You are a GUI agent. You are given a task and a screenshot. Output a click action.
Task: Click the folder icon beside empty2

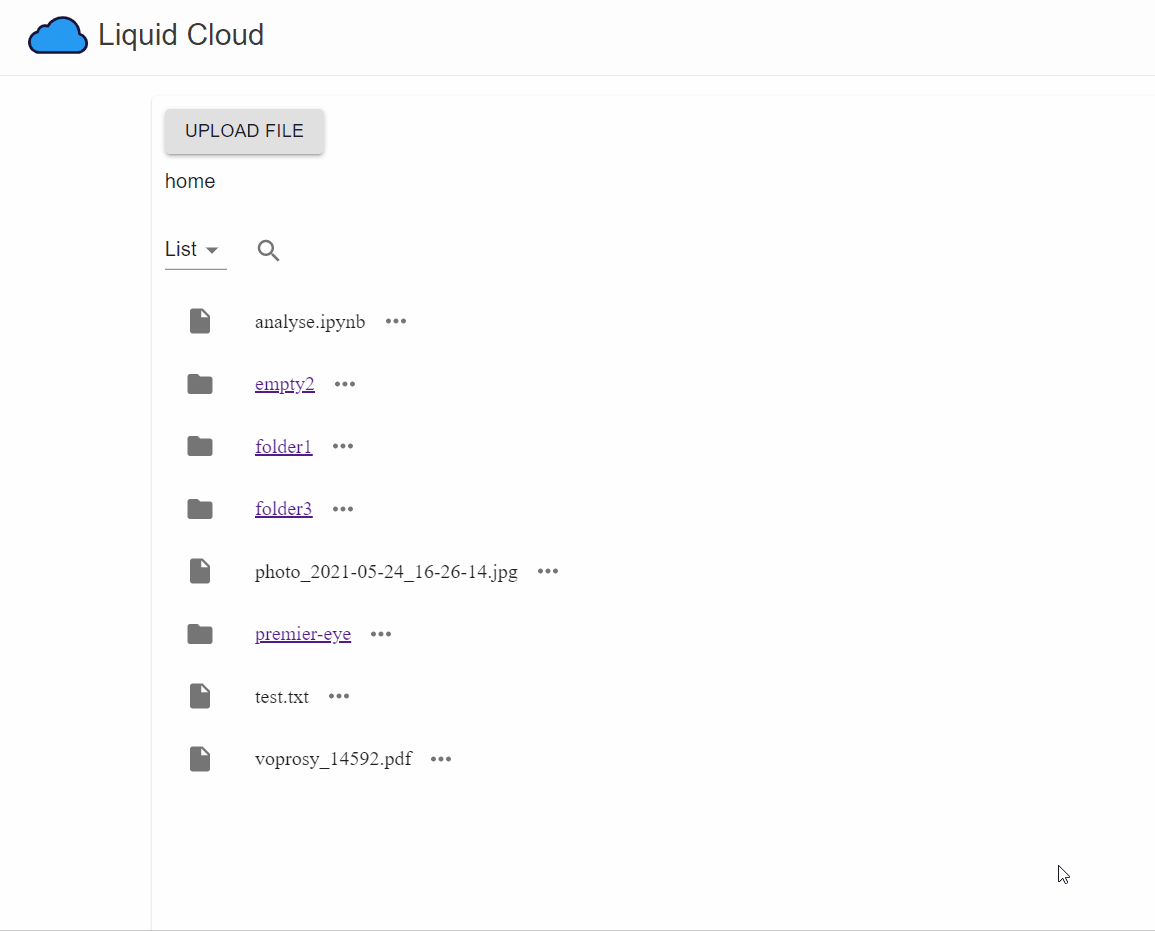point(200,384)
